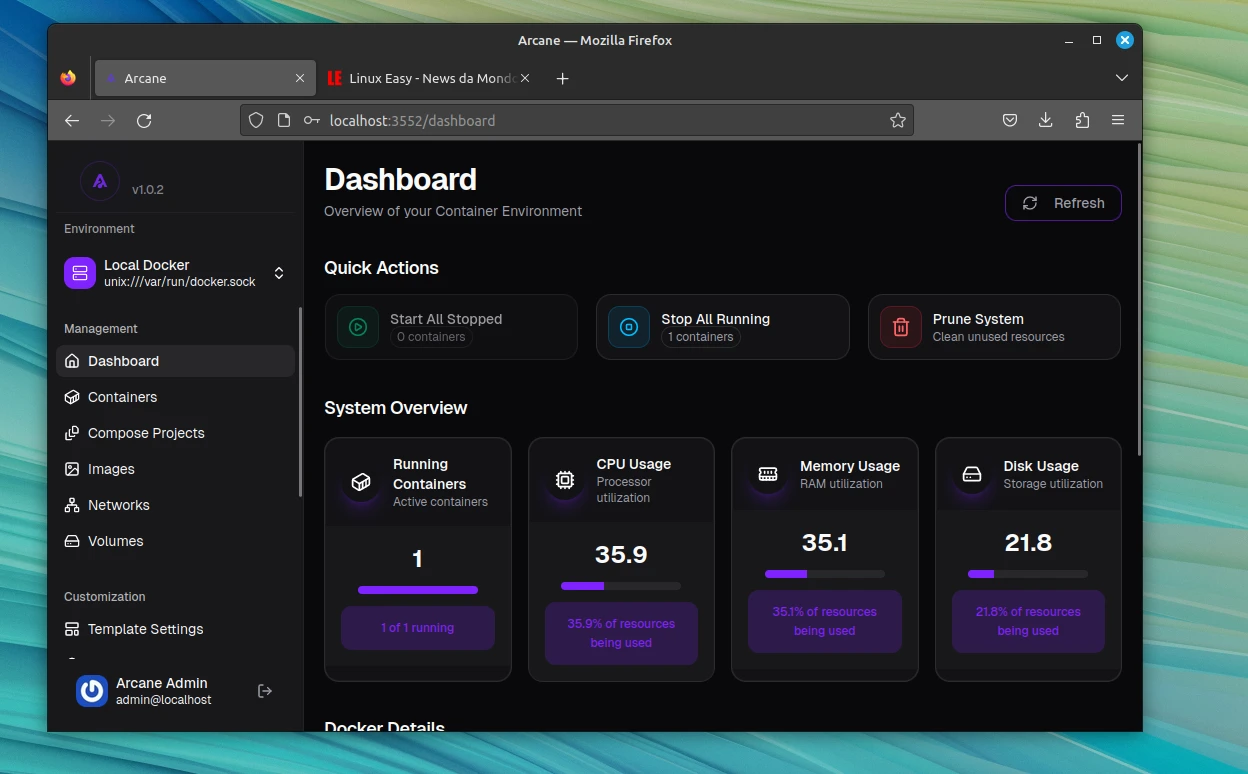Viewport: 1248px width, 774px height.
Task: Reload the page with browser reload icon
Action: tap(144, 121)
